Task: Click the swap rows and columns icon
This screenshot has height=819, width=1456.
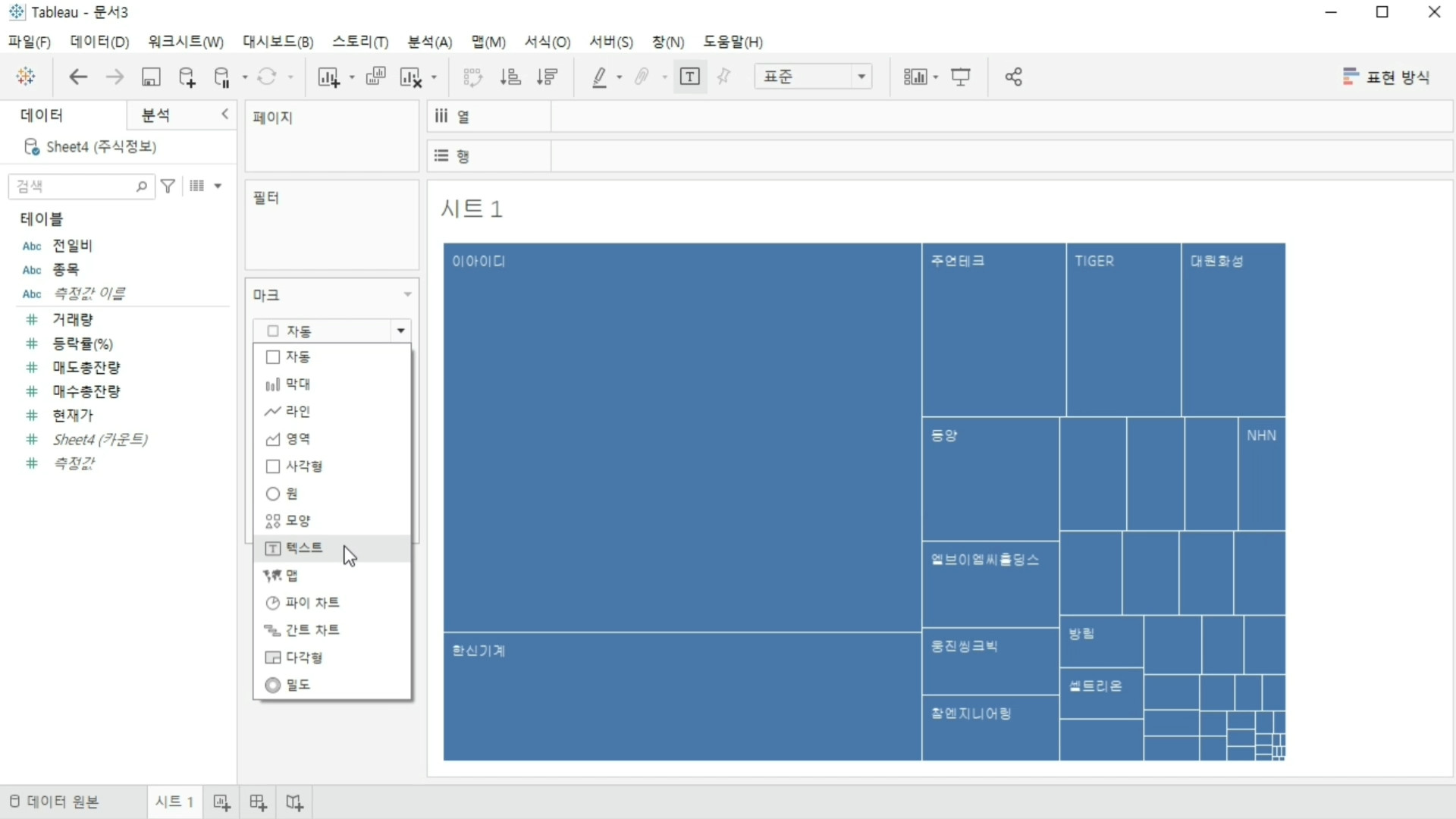Action: [x=472, y=77]
